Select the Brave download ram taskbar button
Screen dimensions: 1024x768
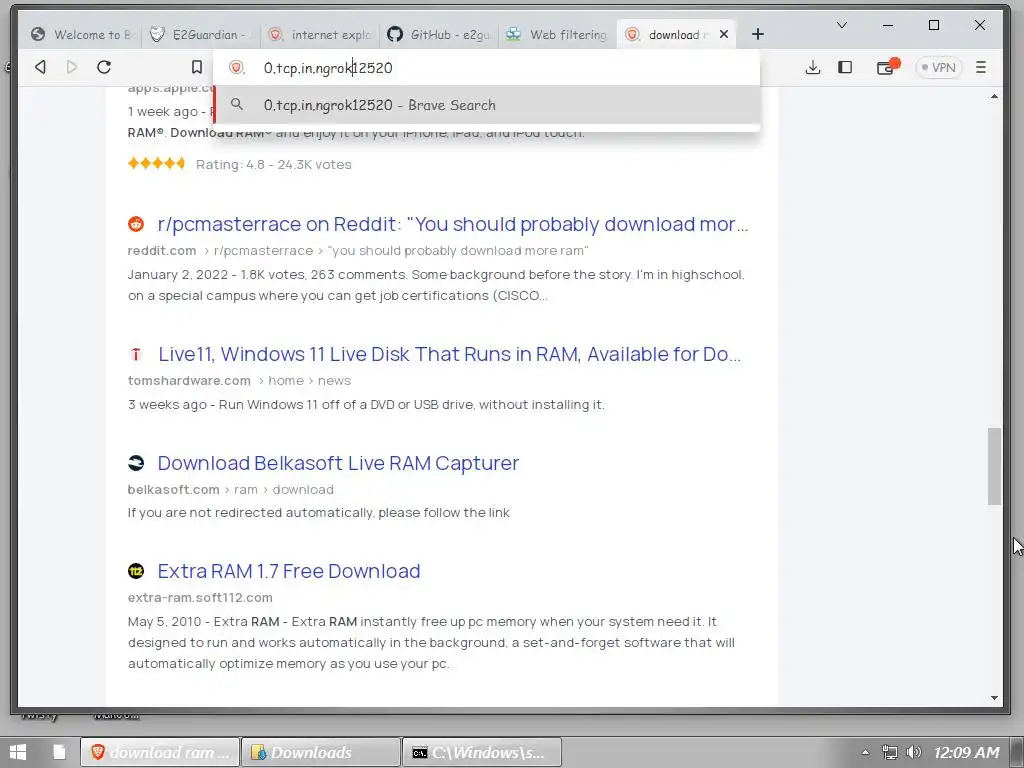tap(159, 752)
